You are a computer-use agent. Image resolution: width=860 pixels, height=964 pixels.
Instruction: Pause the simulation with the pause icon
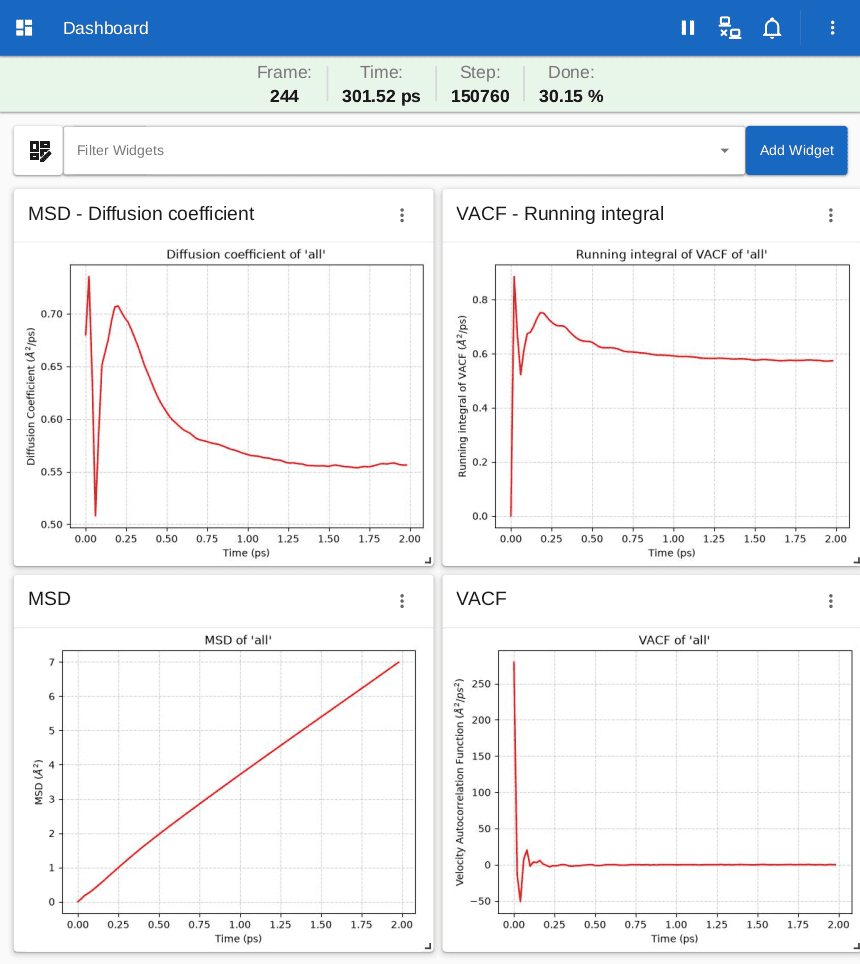pos(688,28)
